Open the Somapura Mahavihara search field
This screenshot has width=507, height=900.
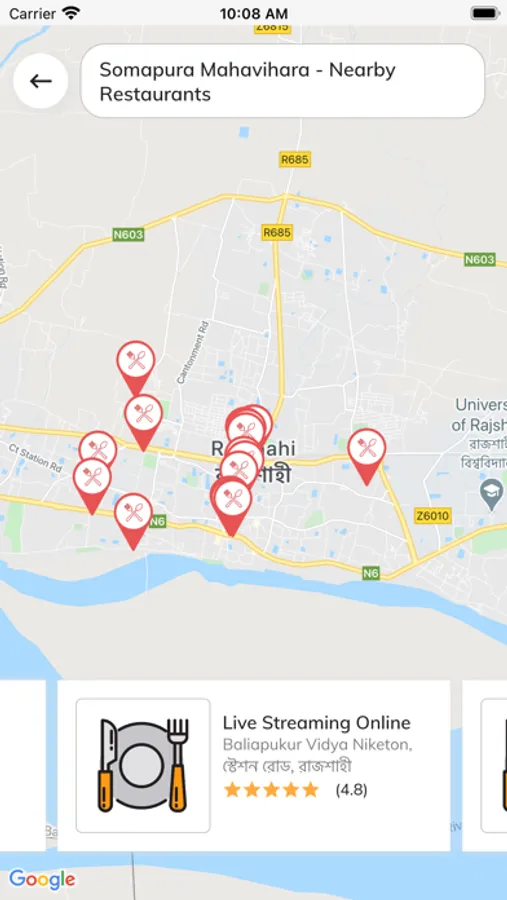point(282,81)
